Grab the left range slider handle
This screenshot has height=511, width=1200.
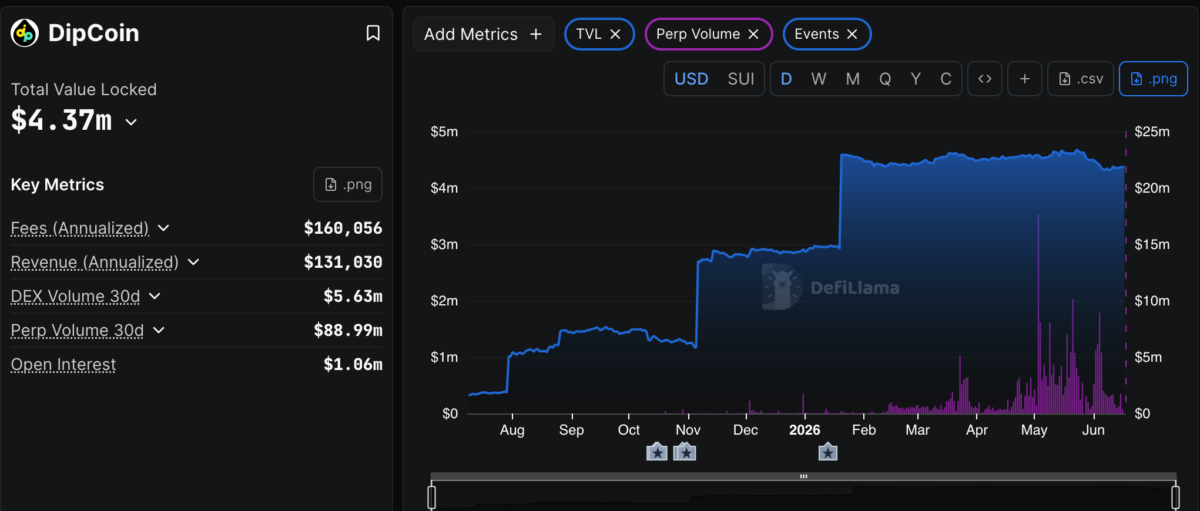(x=432, y=495)
